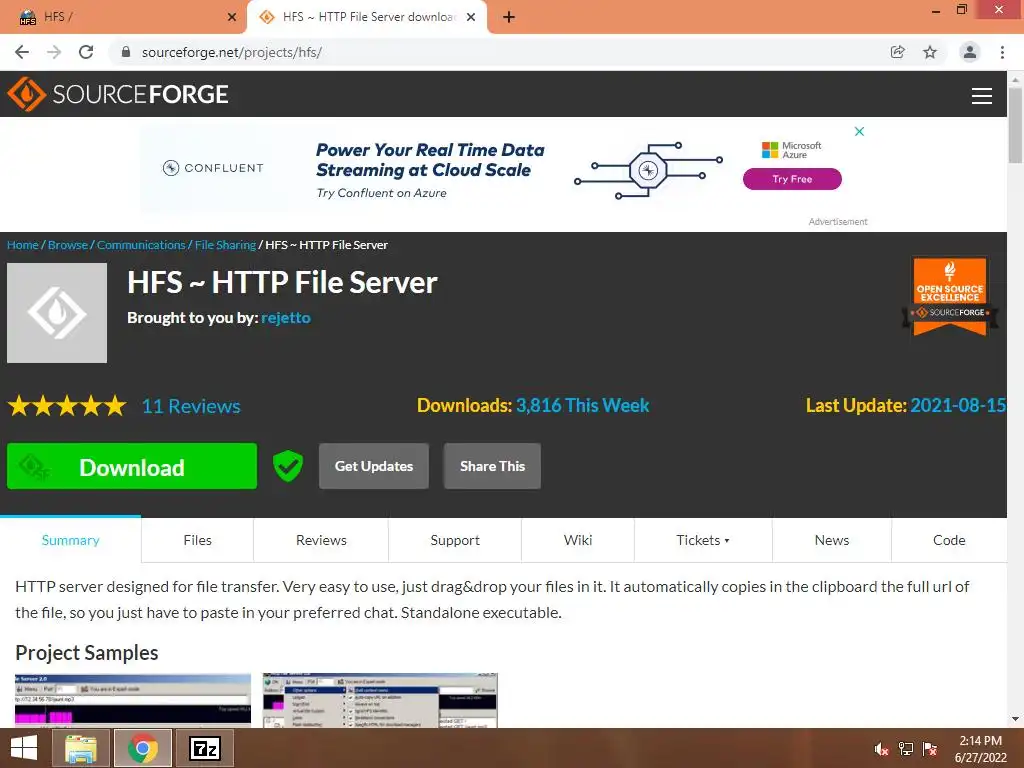Open the Code tab
Viewport: 1024px width, 768px height.
click(949, 540)
